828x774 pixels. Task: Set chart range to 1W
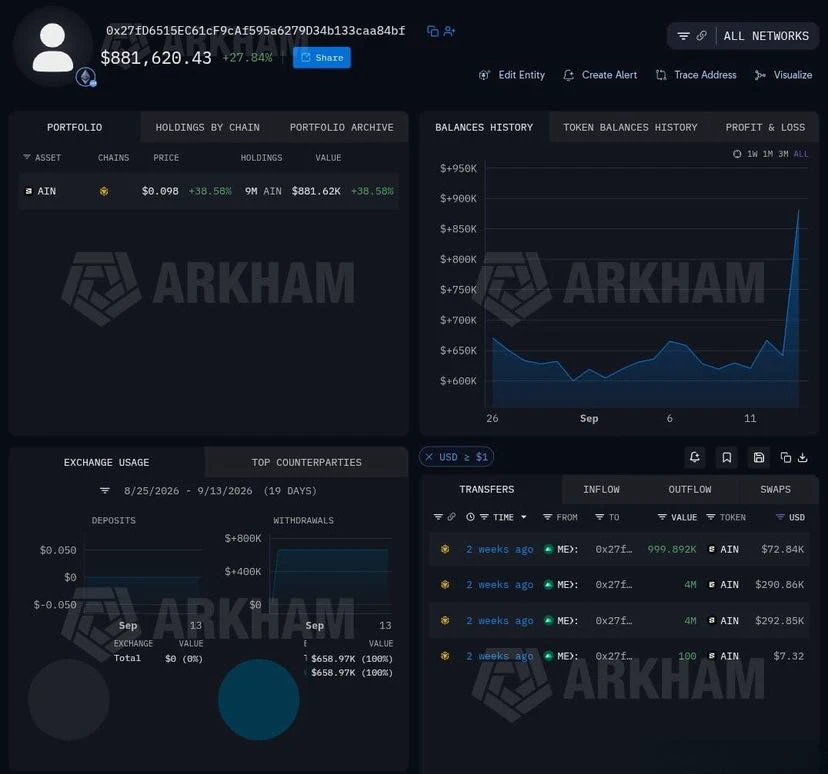tap(752, 154)
